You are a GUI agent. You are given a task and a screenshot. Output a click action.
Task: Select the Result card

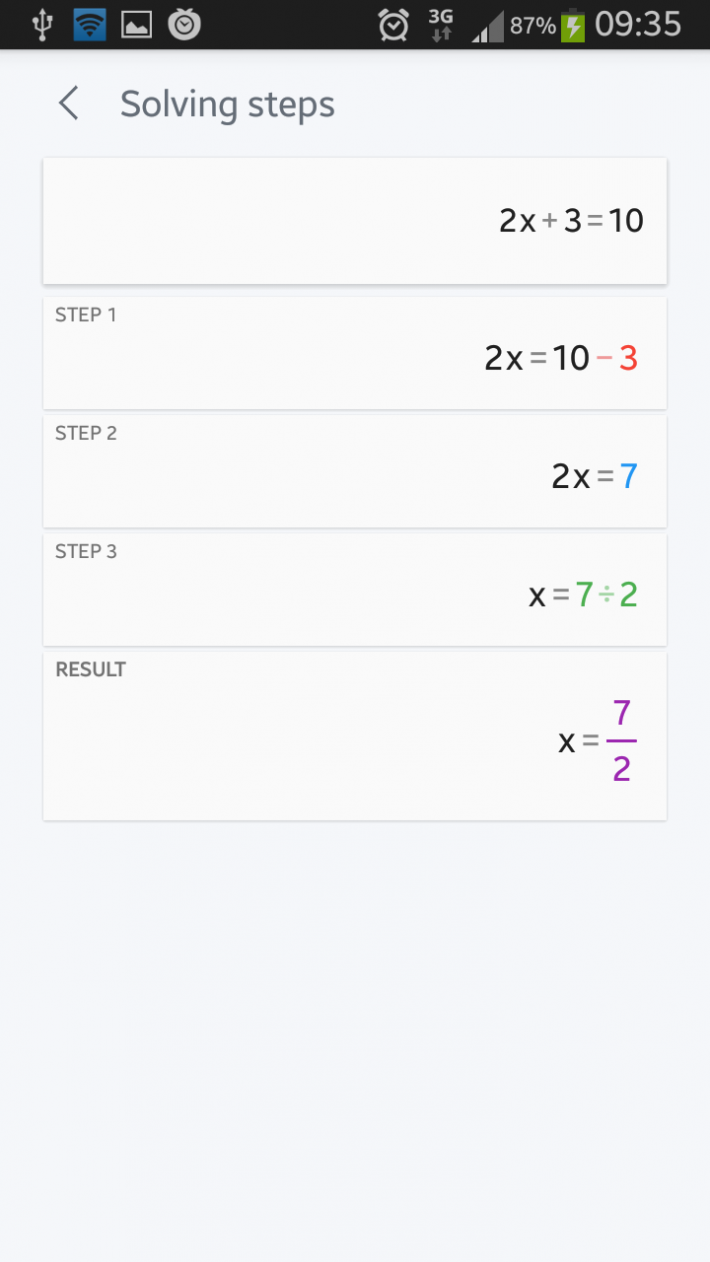click(x=355, y=736)
